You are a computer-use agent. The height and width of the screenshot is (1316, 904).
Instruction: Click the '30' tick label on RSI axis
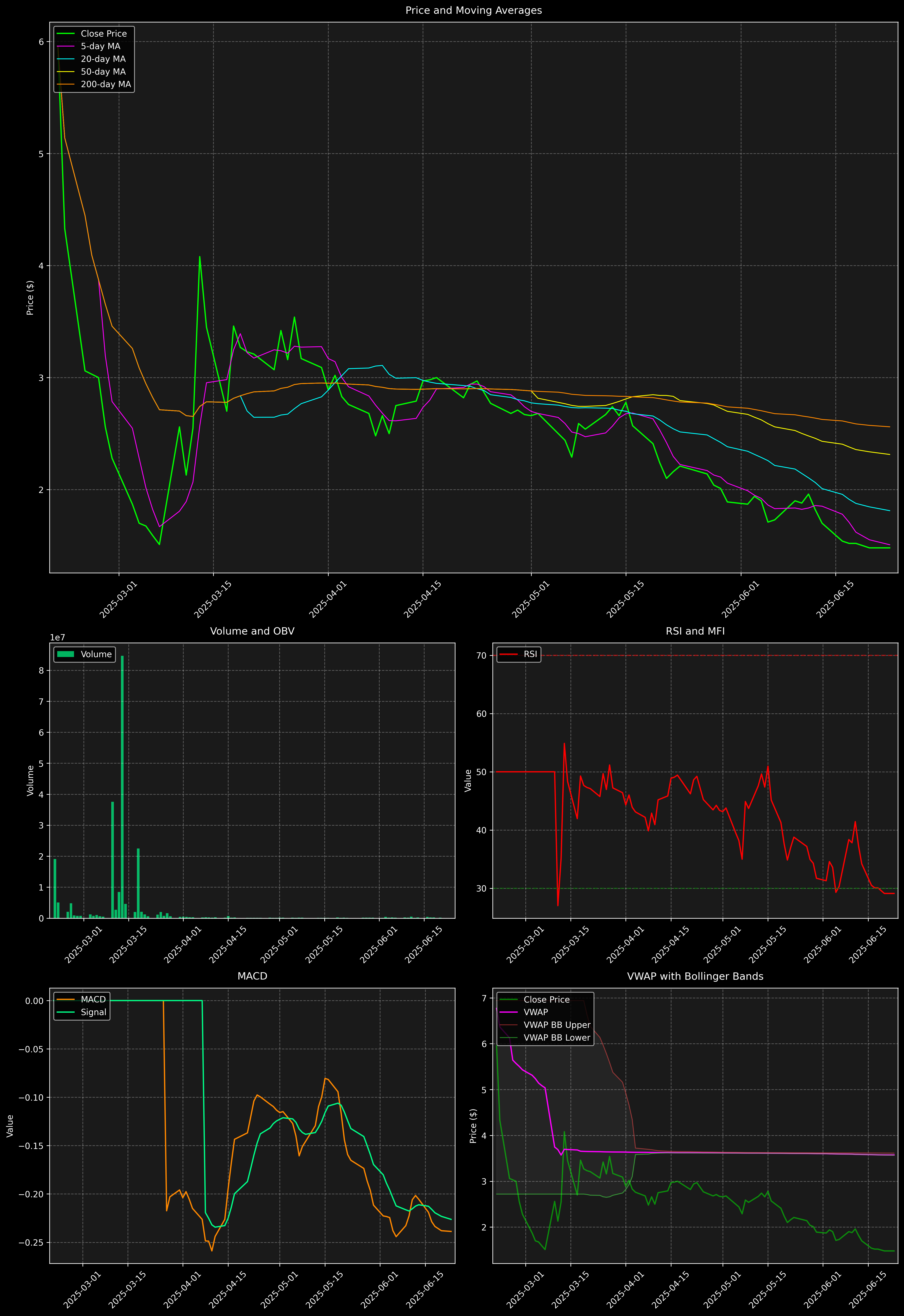[x=482, y=889]
